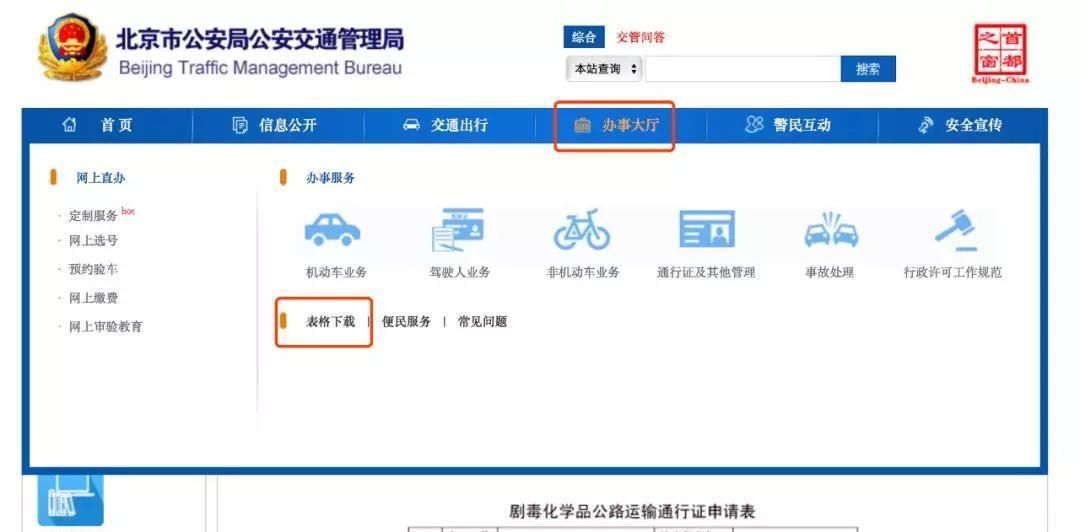Image resolution: width=1080 pixels, height=532 pixels.
Task: Open the 交通出行 navigation menu
Action: point(459,125)
